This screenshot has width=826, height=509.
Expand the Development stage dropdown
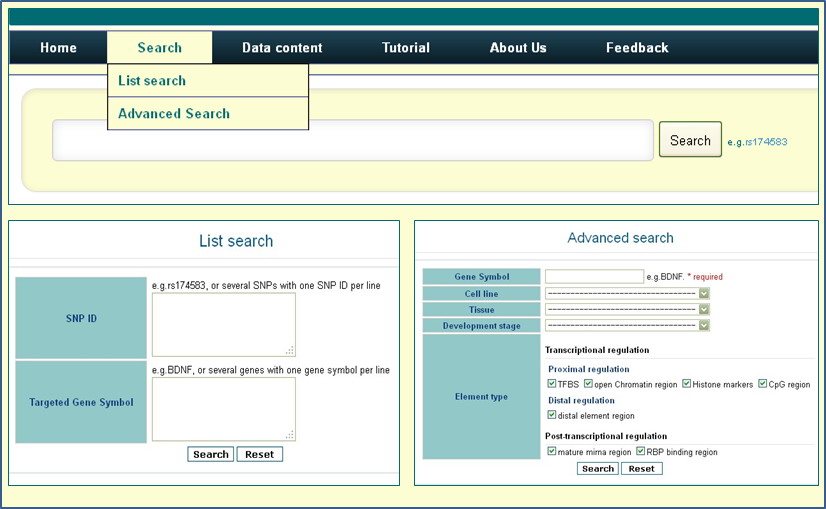pos(627,326)
